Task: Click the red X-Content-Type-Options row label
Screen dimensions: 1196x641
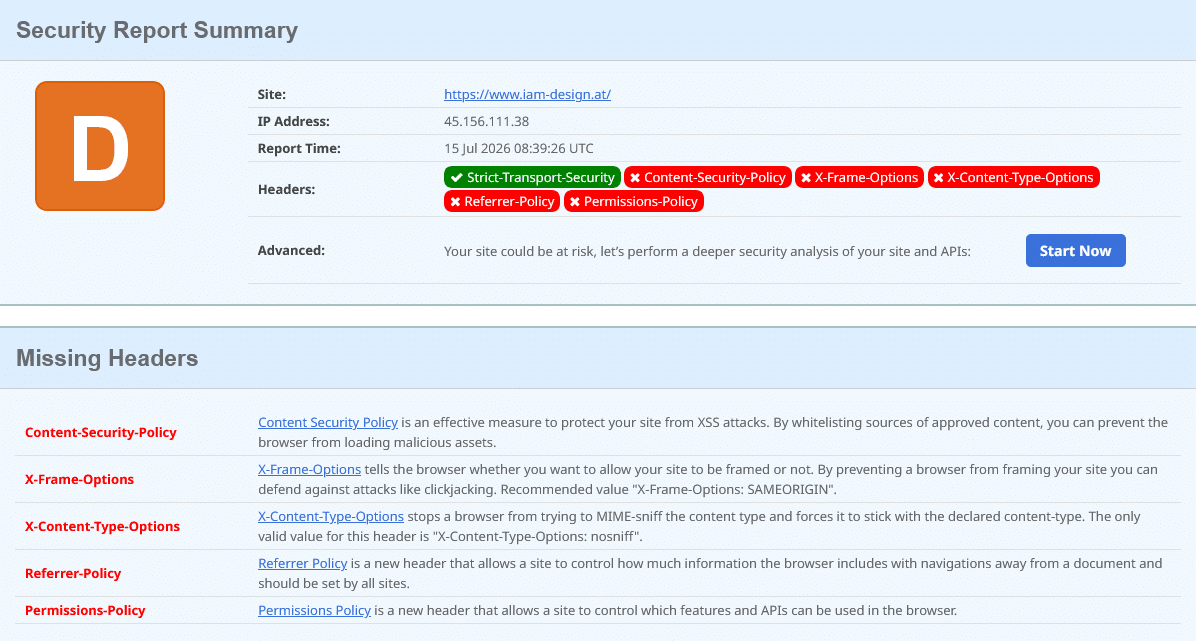Action: 102,527
